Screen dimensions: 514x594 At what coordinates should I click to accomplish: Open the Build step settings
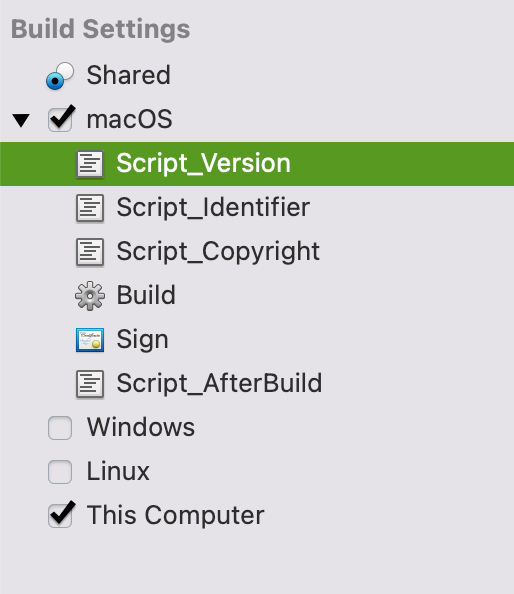coord(257,296)
